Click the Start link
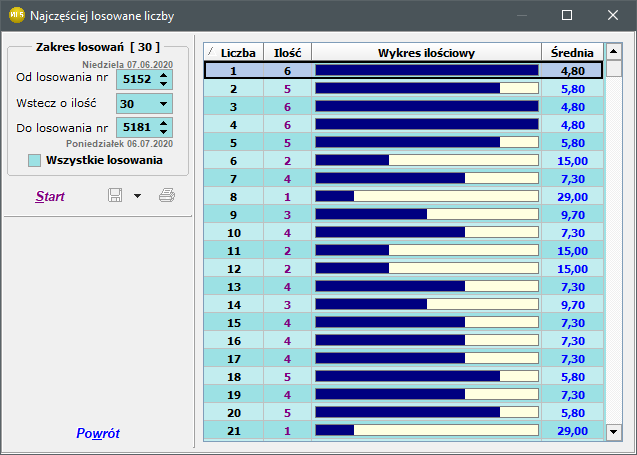This screenshot has height=455, width=637. [50, 196]
